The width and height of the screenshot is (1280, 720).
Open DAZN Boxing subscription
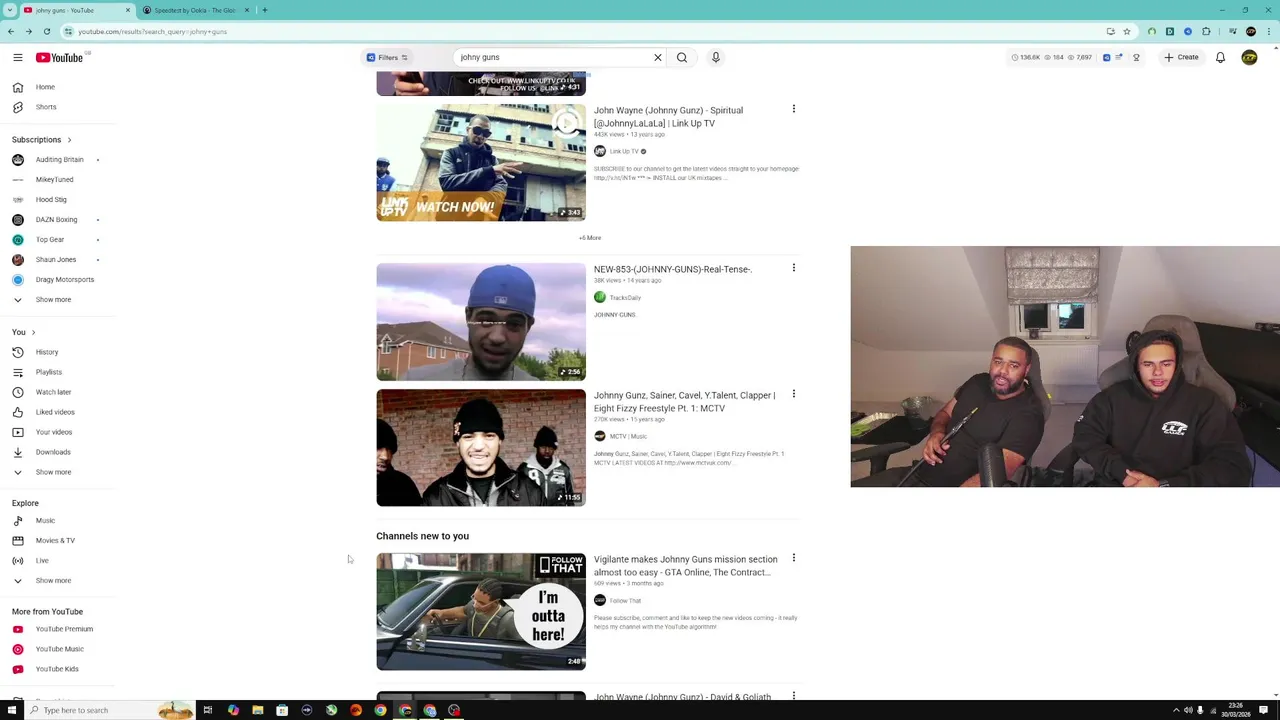(x=56, y=220)
